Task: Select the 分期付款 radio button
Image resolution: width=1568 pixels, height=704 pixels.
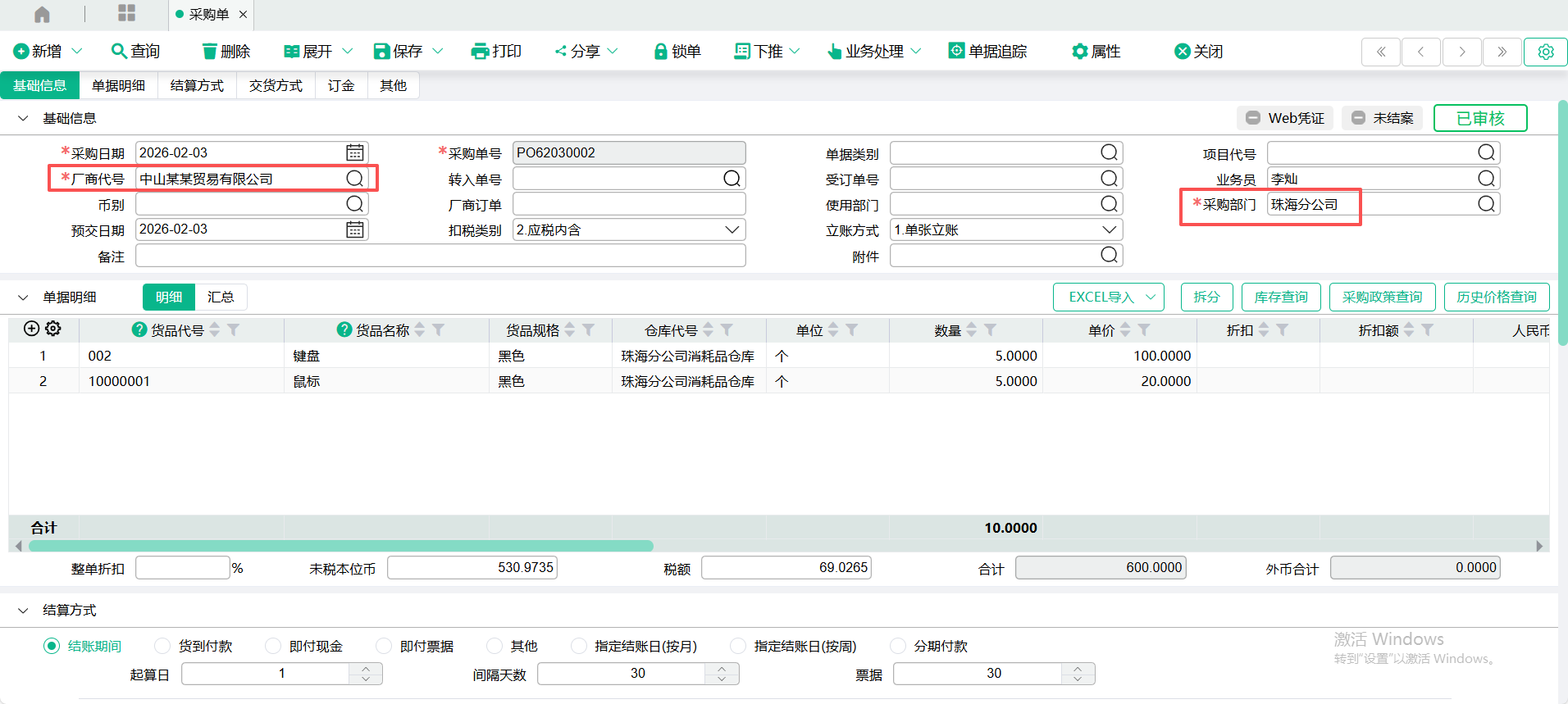Action: [898, 646]
